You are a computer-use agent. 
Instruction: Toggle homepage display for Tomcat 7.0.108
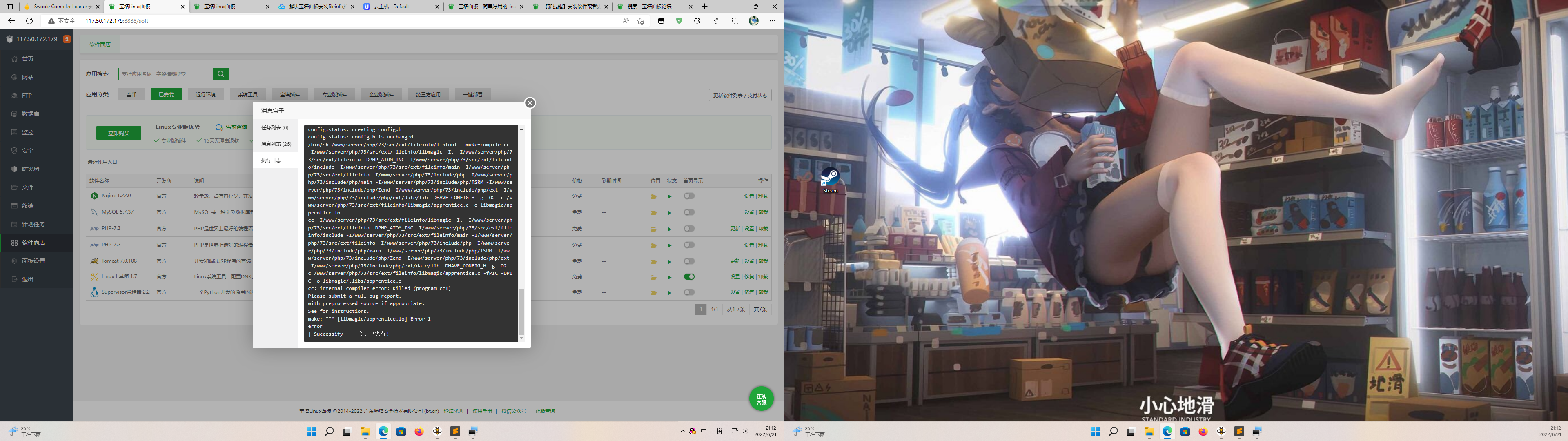[x=689, y=261]
